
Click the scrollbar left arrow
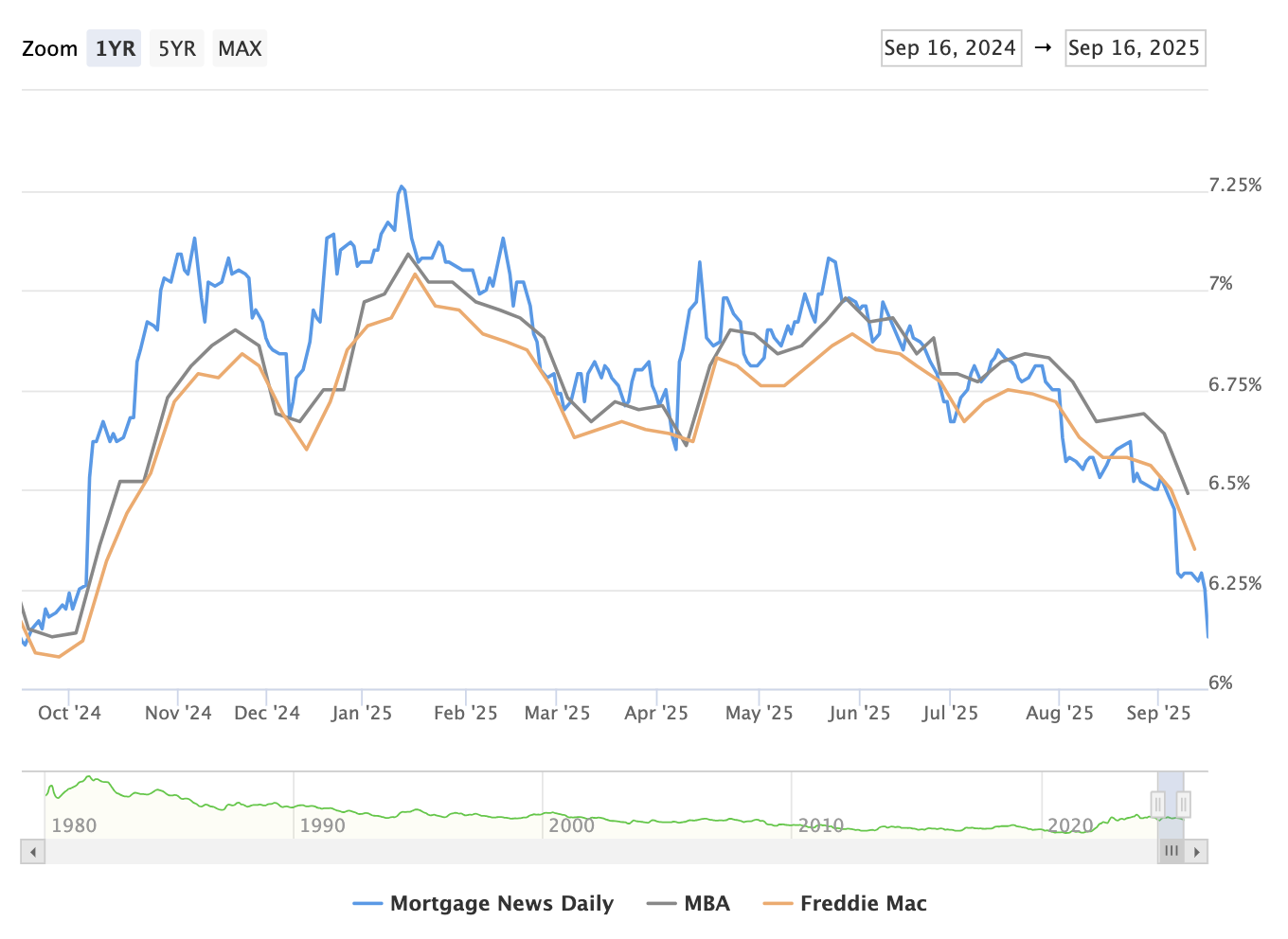(33, 852)
